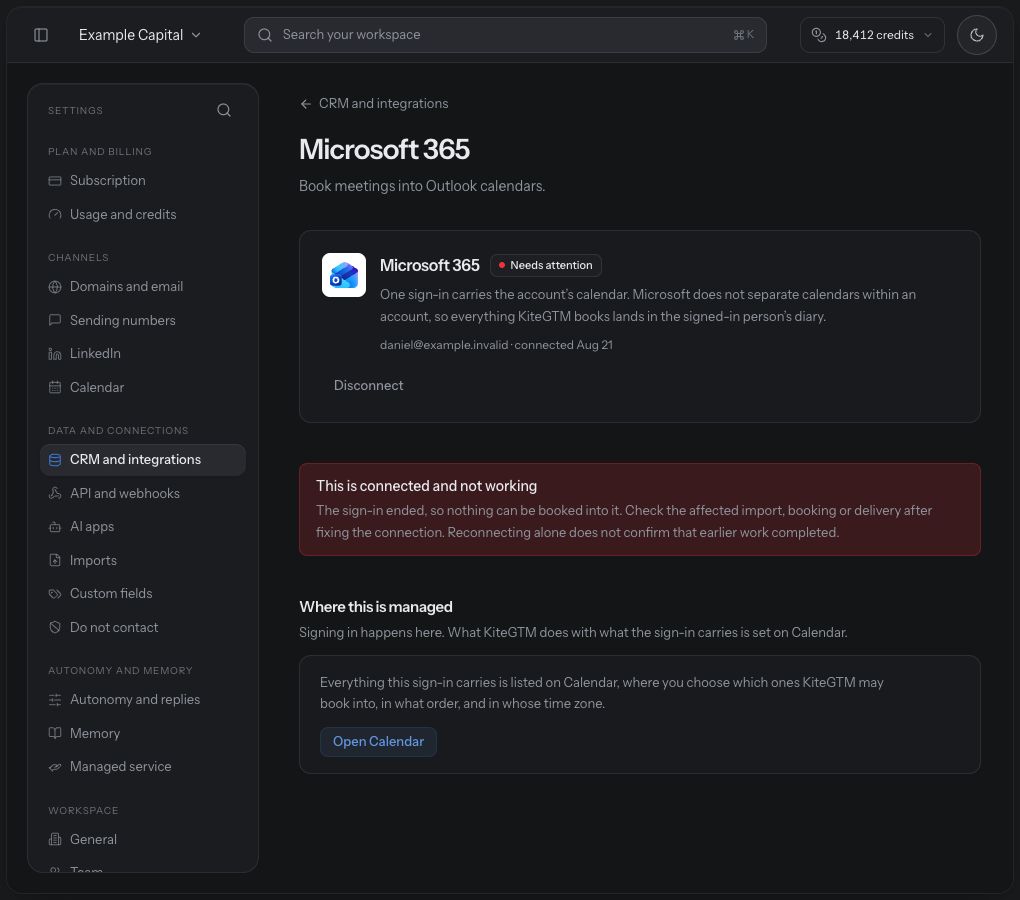Disconnect the Microsoft 365 account

point(368,386)
